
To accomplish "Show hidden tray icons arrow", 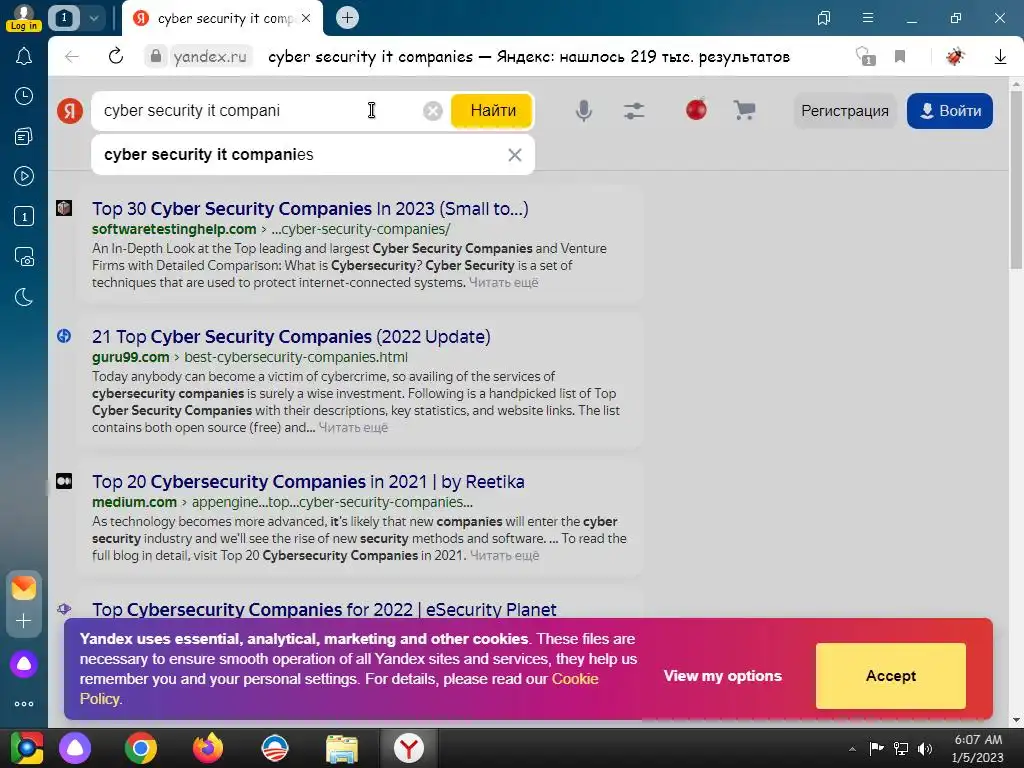I will tap(852, 749).
